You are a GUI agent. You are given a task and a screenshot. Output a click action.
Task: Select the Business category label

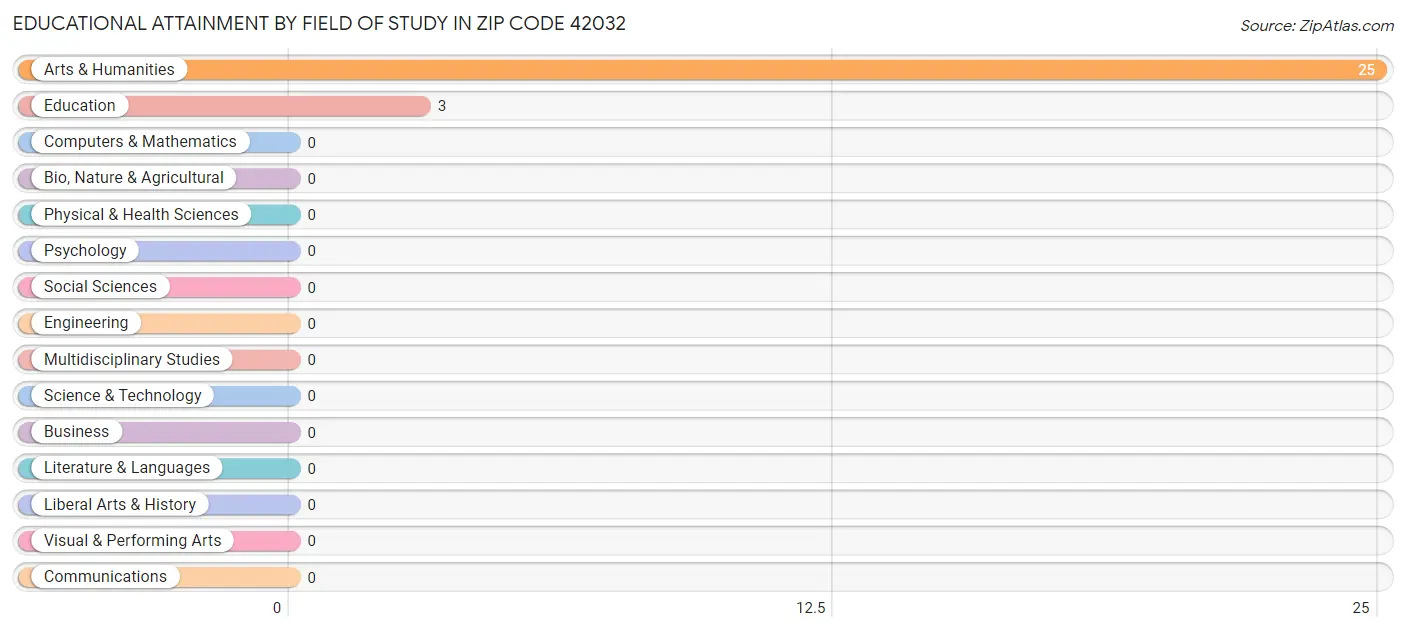coord(77,431)
